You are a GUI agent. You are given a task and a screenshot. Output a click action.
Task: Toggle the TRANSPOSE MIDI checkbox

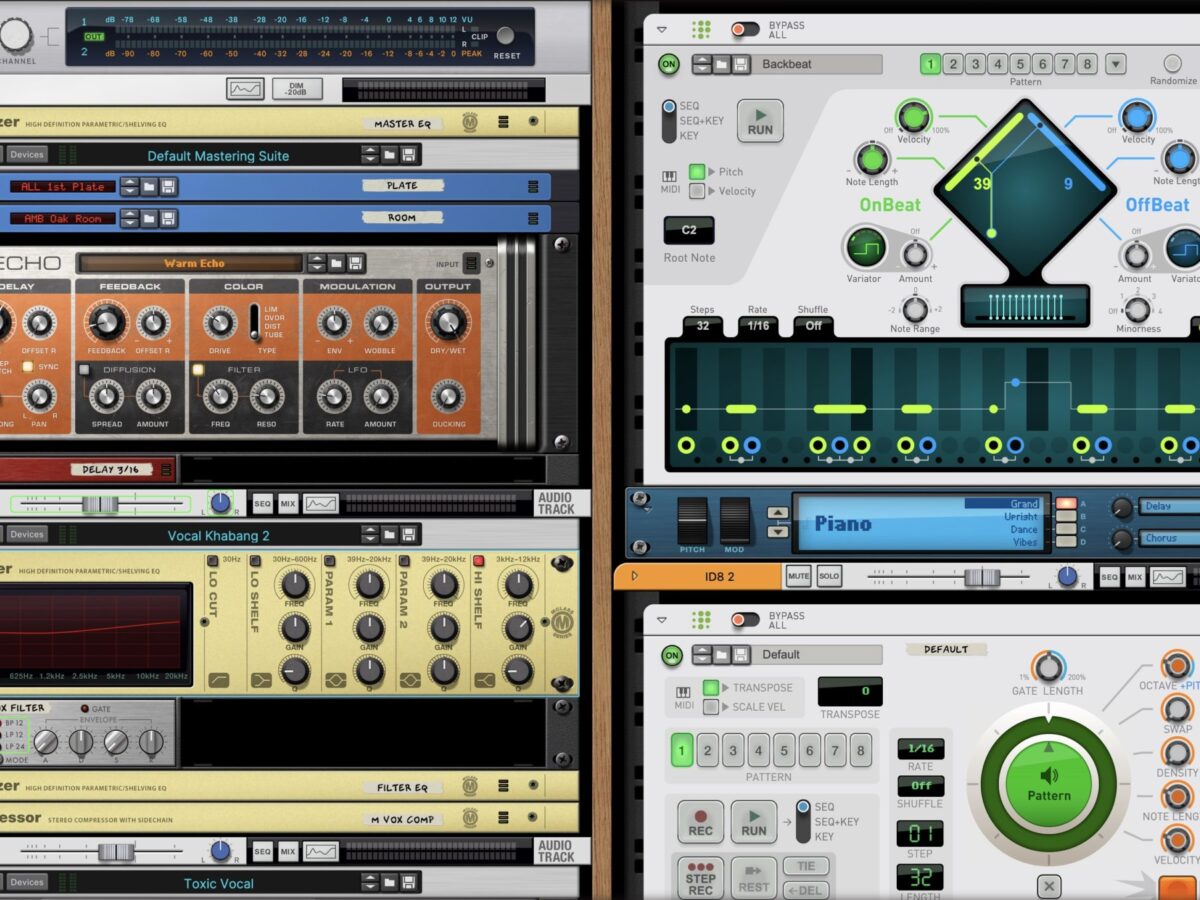point(711,688)
